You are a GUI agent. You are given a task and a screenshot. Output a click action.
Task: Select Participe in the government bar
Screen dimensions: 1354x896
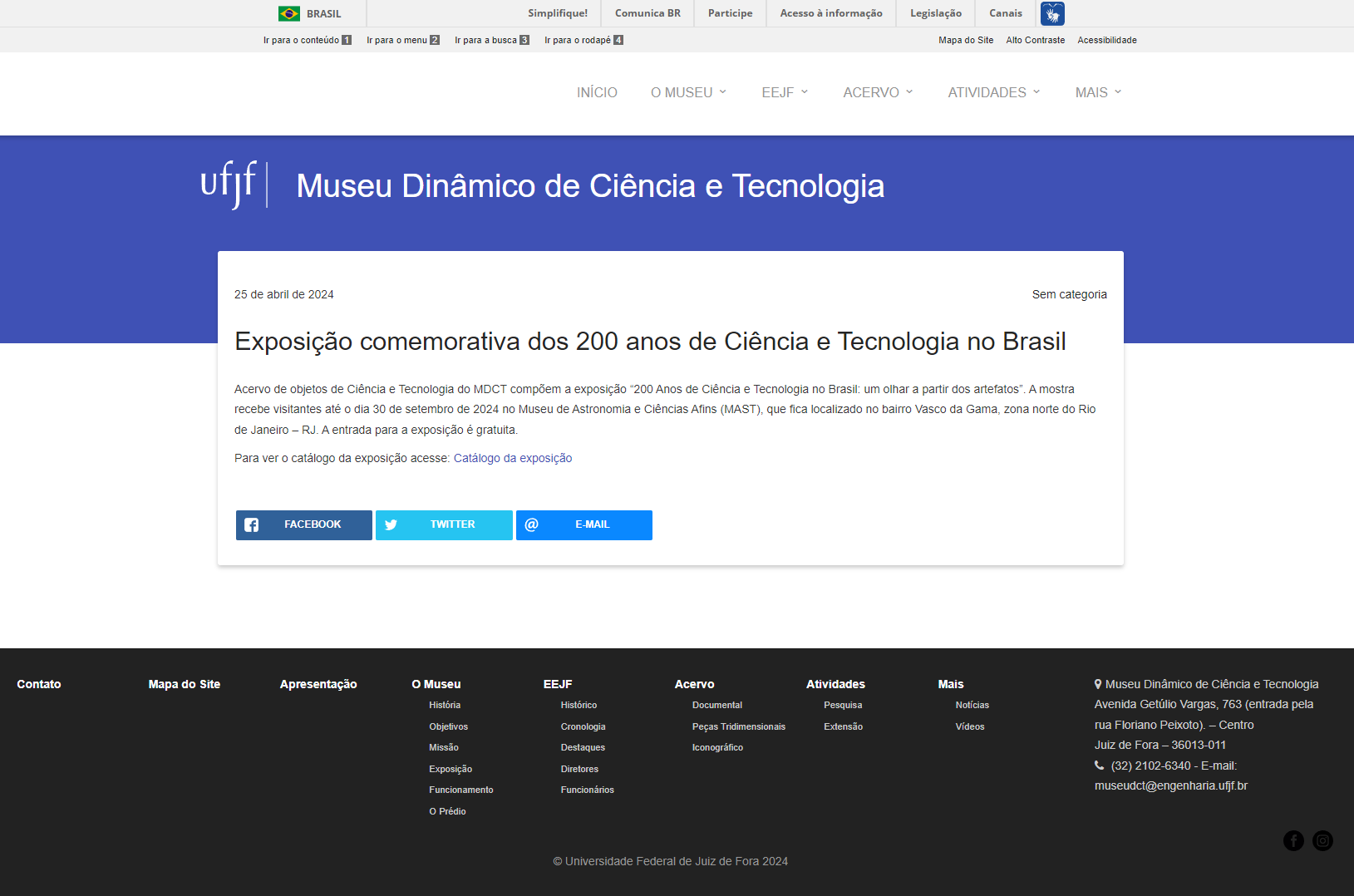point(731,13)
